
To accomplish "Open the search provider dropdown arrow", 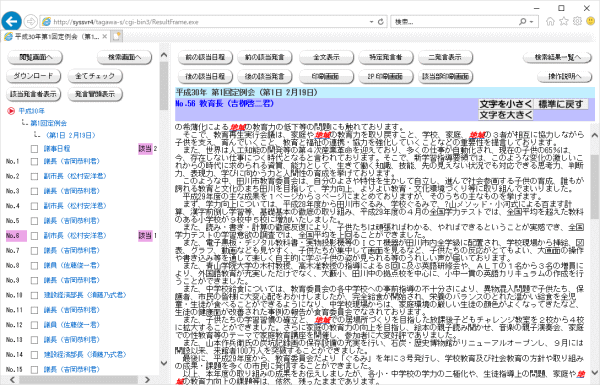I will click(x=532, y=22).
